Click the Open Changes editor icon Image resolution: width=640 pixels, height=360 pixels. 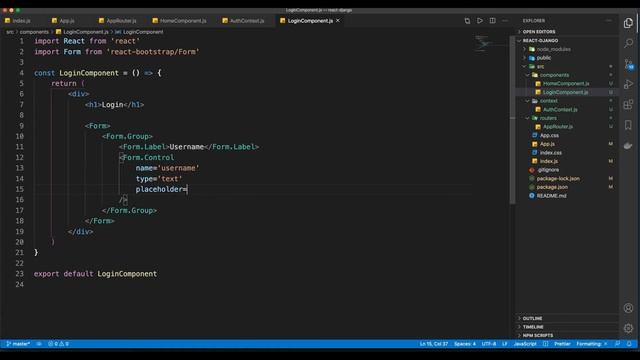467,21
